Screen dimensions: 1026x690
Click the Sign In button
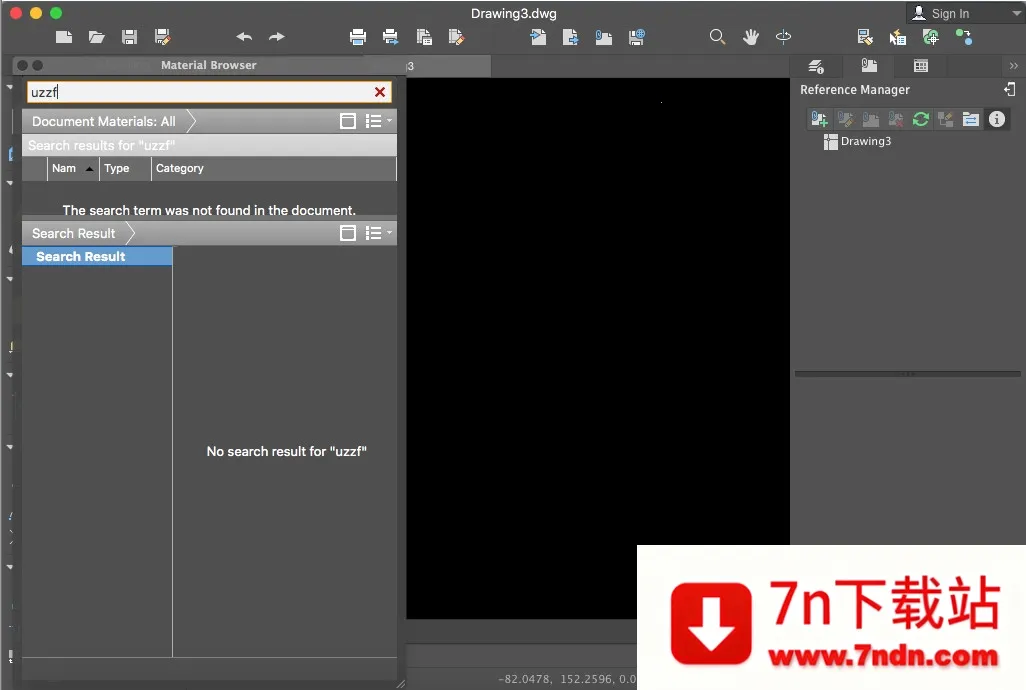pos(951,13)
